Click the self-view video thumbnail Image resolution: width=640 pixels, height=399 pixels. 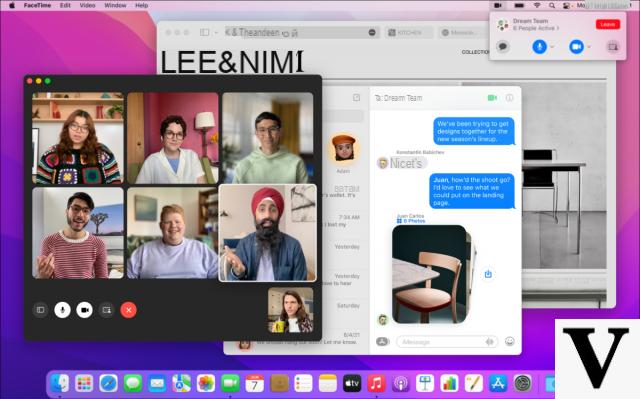pyautogui.click(x=291, y=310)
